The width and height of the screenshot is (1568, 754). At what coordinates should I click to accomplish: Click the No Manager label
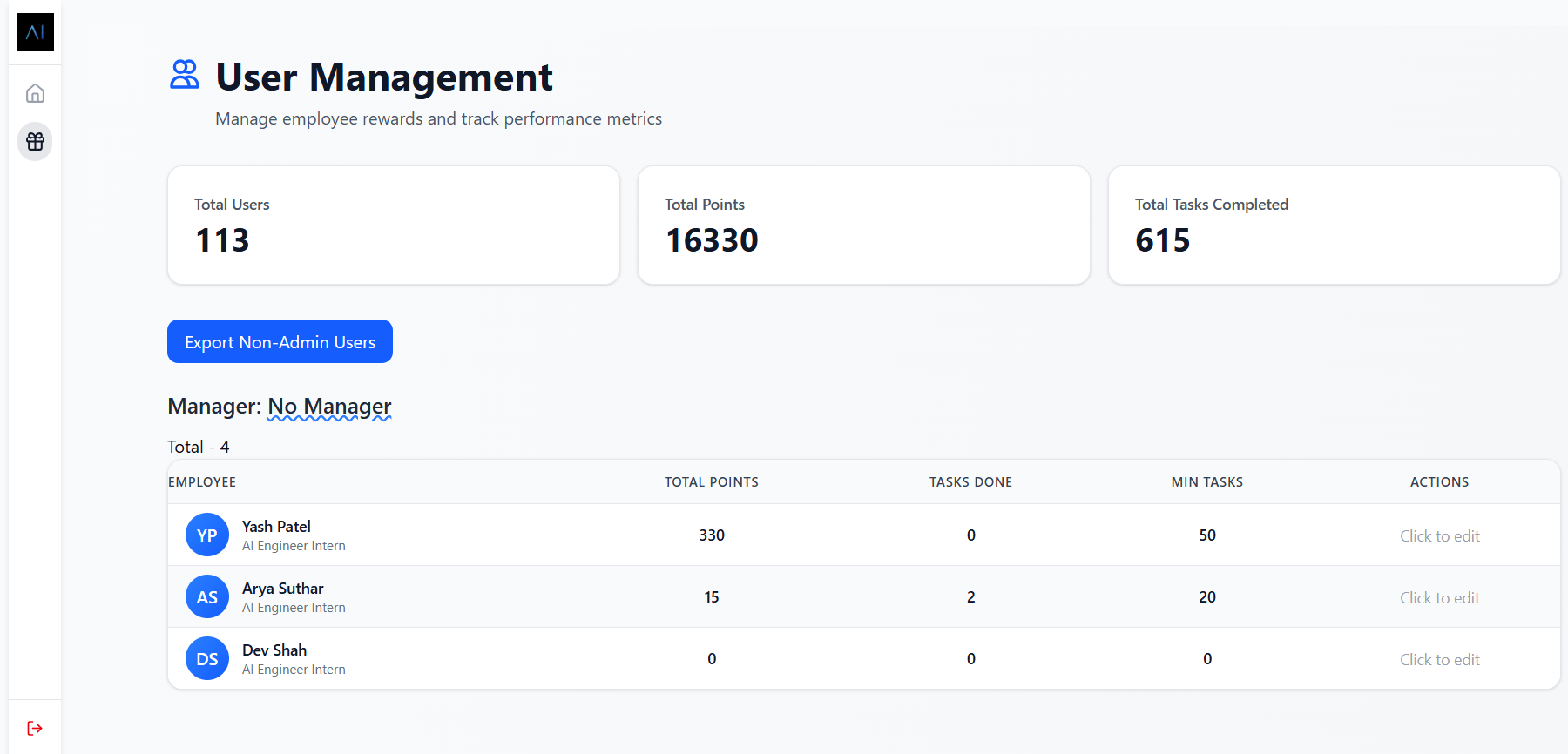(x=329, y=407)
